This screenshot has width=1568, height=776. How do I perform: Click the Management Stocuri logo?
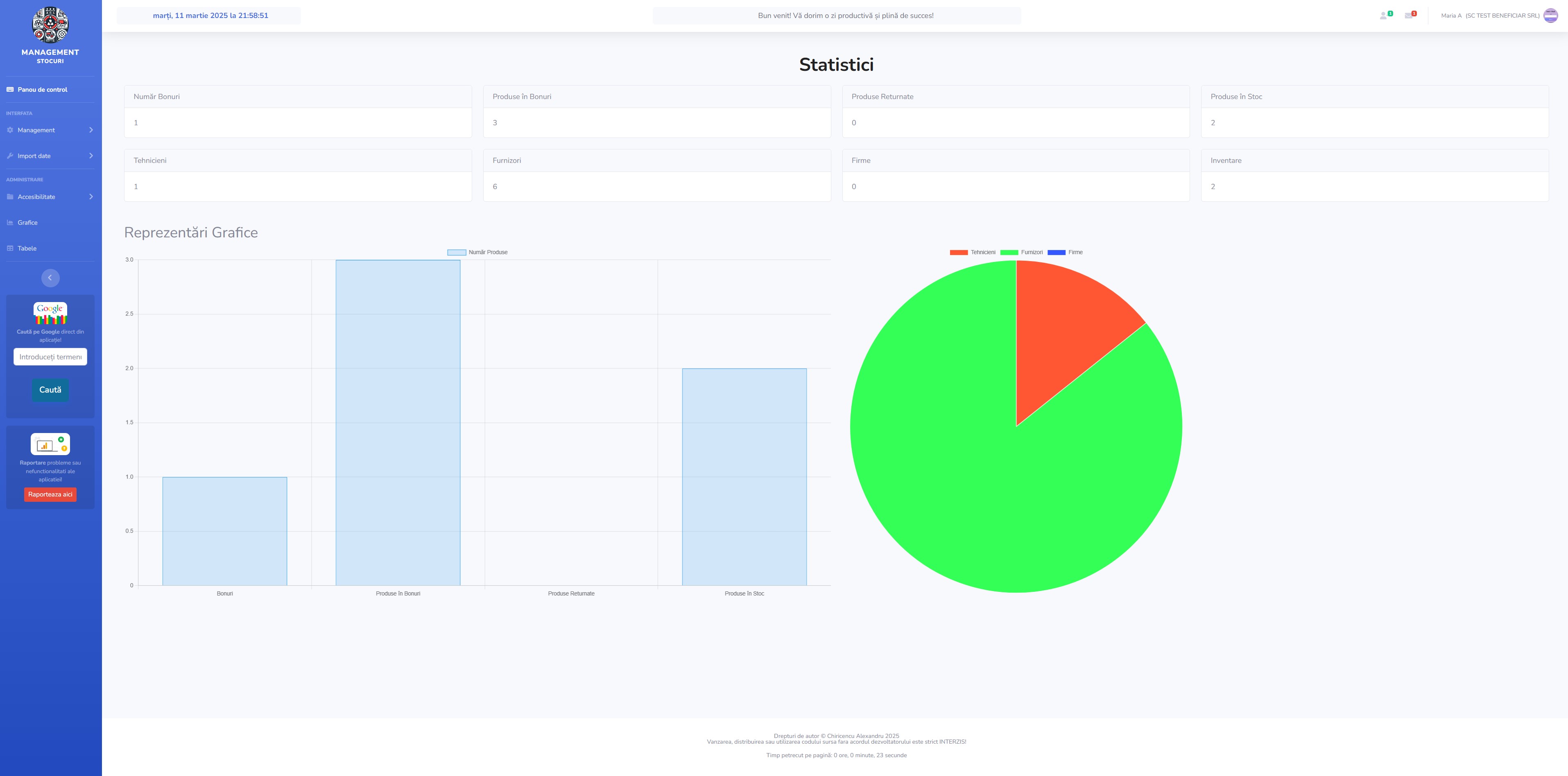[x=50, y=25]
